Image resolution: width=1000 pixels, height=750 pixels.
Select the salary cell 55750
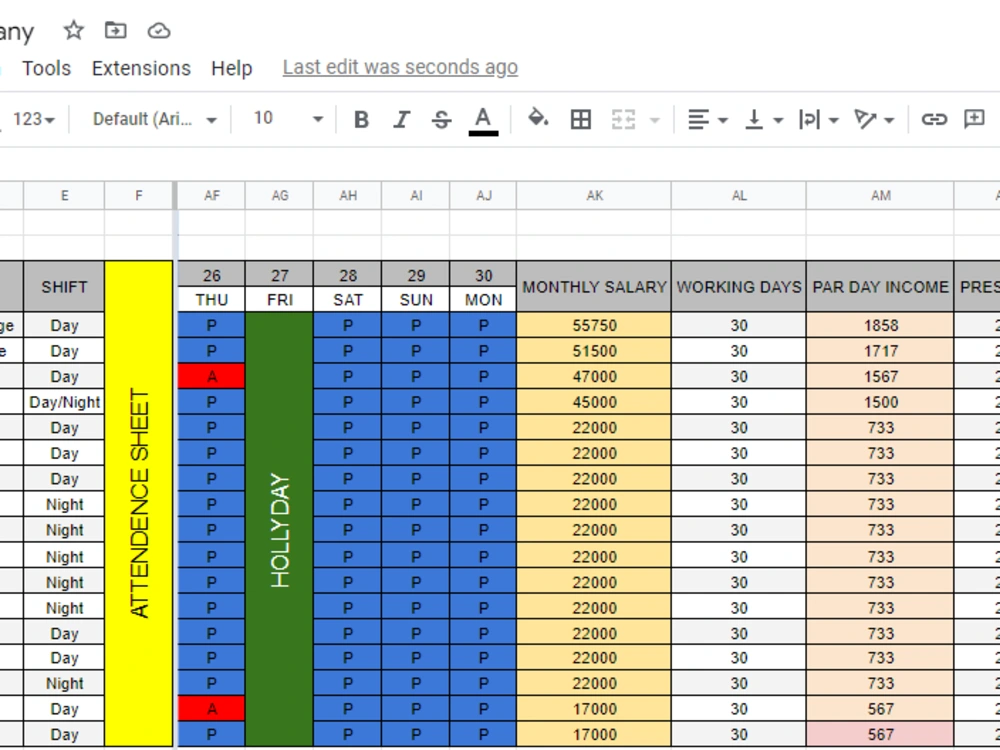[x=594, y=325]
